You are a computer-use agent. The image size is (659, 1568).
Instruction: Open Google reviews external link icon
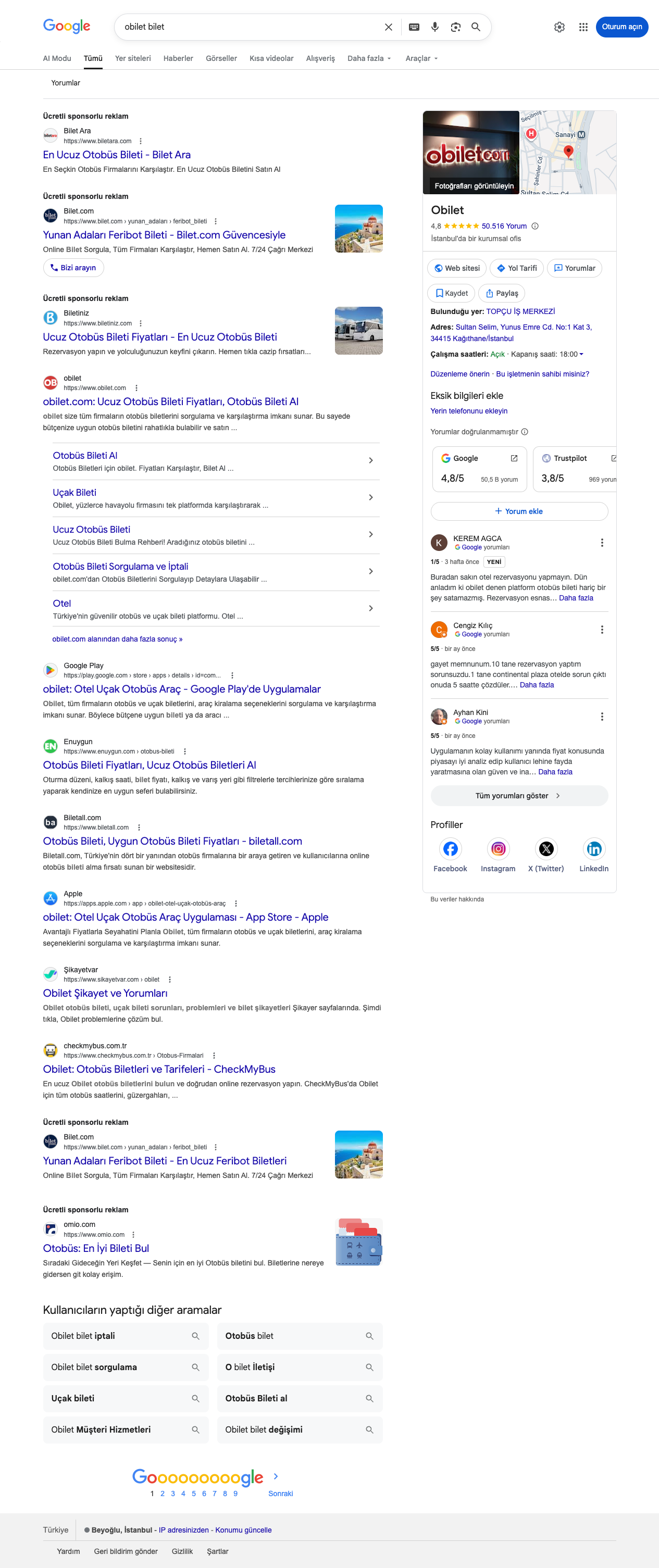click(514, 458)
